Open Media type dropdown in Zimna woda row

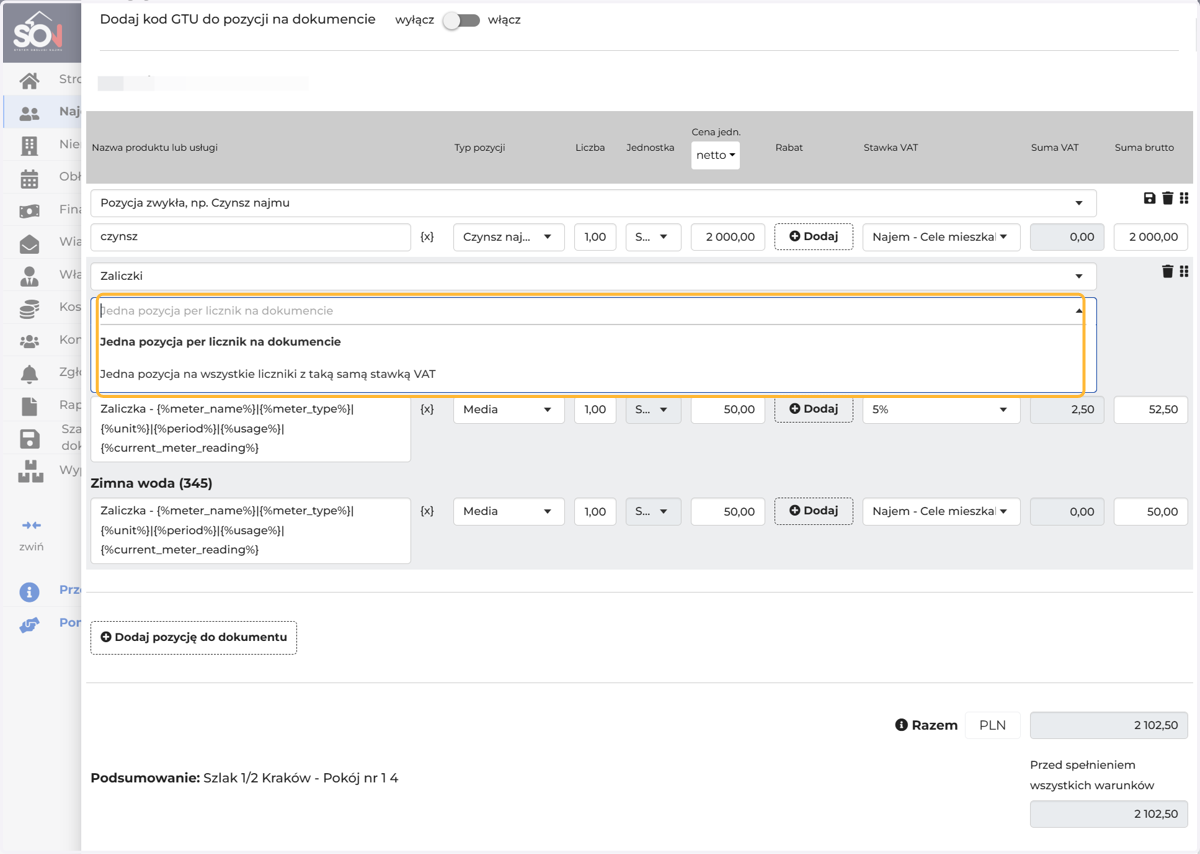tap(508, 511)
